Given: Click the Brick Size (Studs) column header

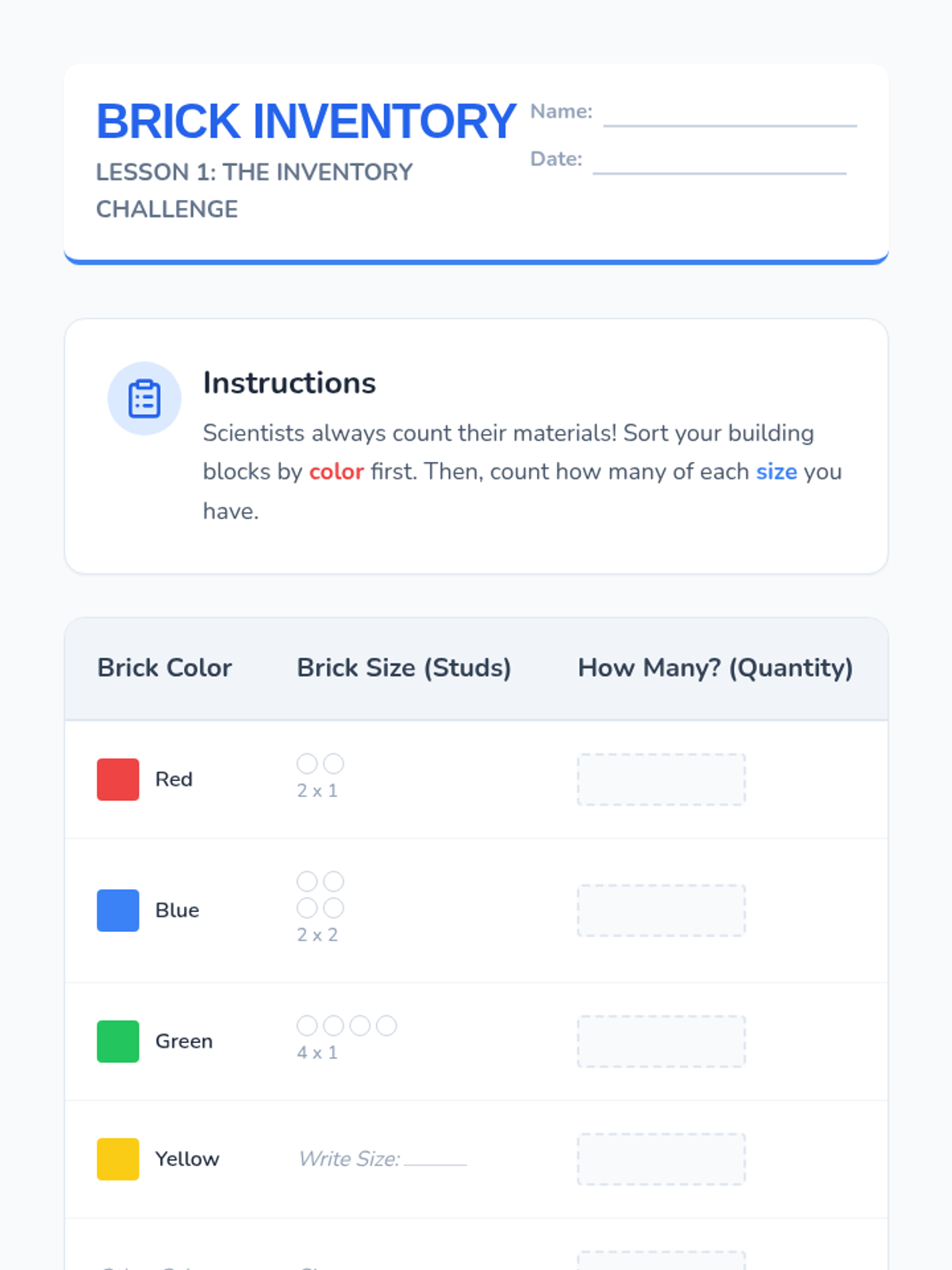Looking at the screenshot, I should click(404, 668).
